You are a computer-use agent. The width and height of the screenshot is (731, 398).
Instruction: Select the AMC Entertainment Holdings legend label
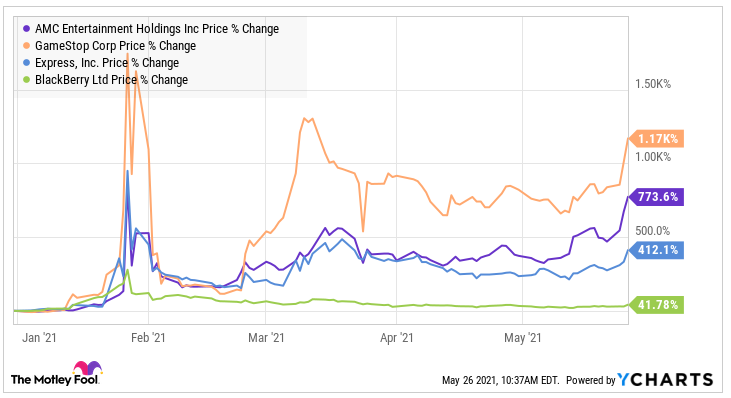pos(157,29)
